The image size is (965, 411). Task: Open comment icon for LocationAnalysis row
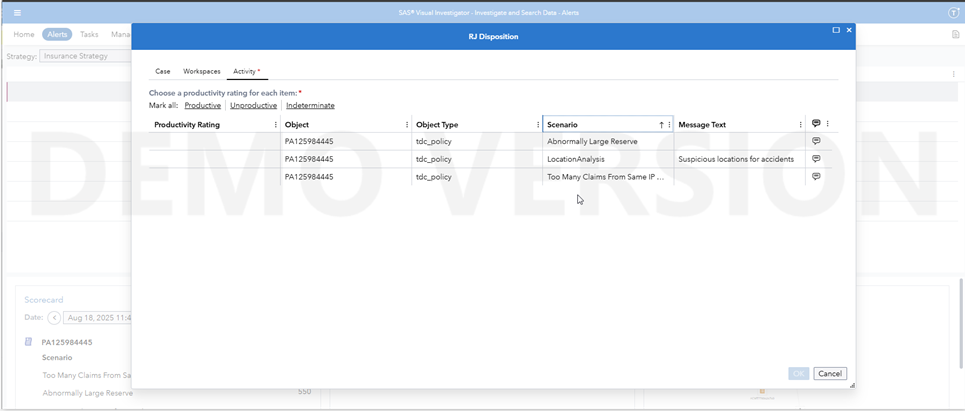point(816,159)
